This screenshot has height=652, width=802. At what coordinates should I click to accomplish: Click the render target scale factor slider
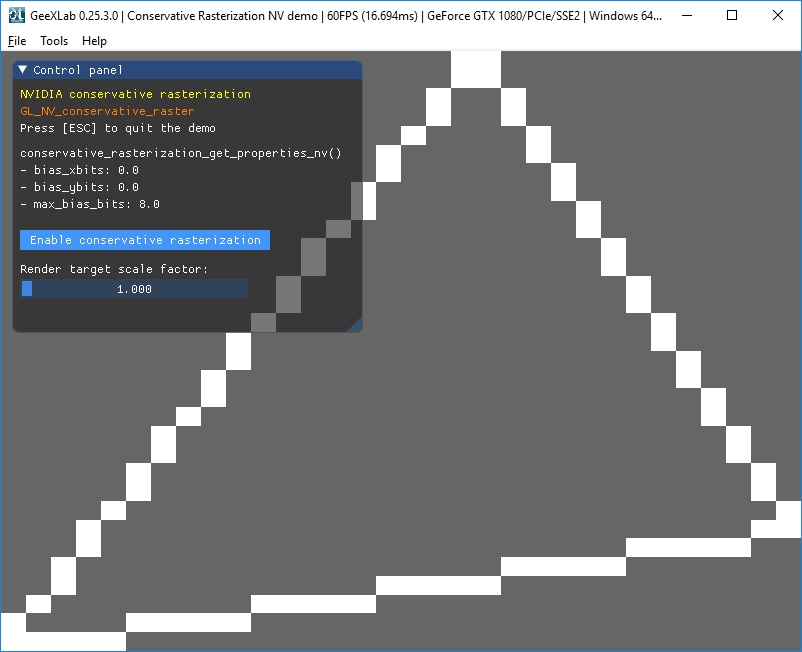[x=134, y=289]
